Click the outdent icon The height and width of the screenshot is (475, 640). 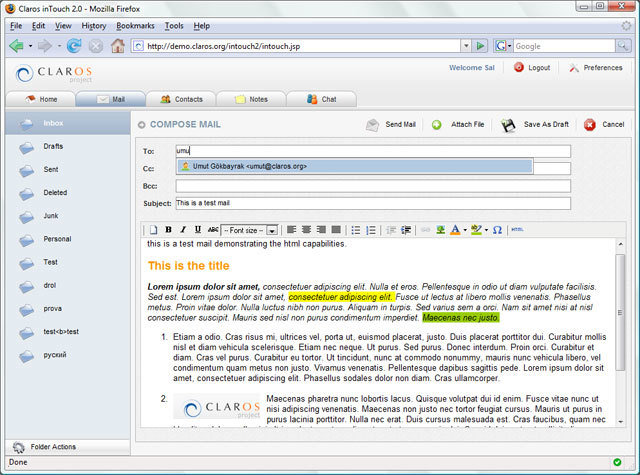click(391, 230)
